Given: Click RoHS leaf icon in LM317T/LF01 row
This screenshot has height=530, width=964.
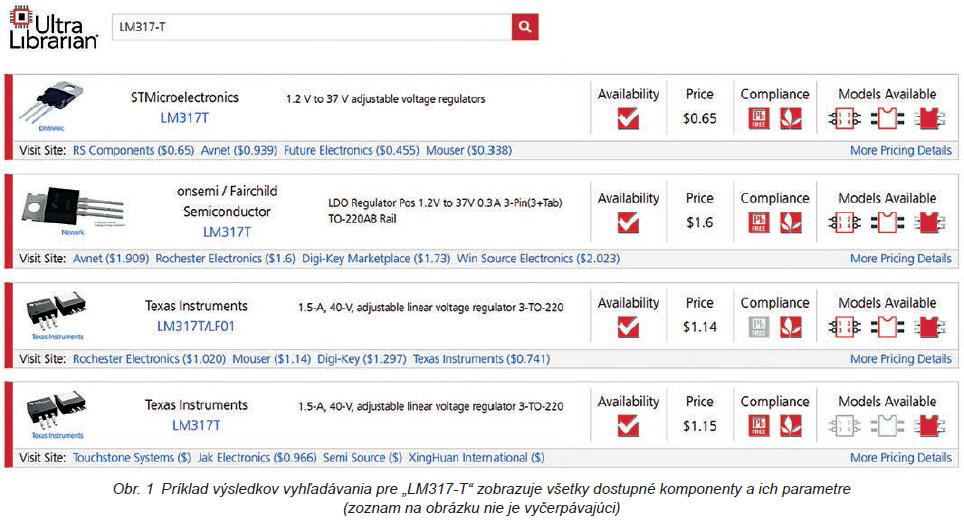Looking at the screenshot, I should [x=791, y=327].
